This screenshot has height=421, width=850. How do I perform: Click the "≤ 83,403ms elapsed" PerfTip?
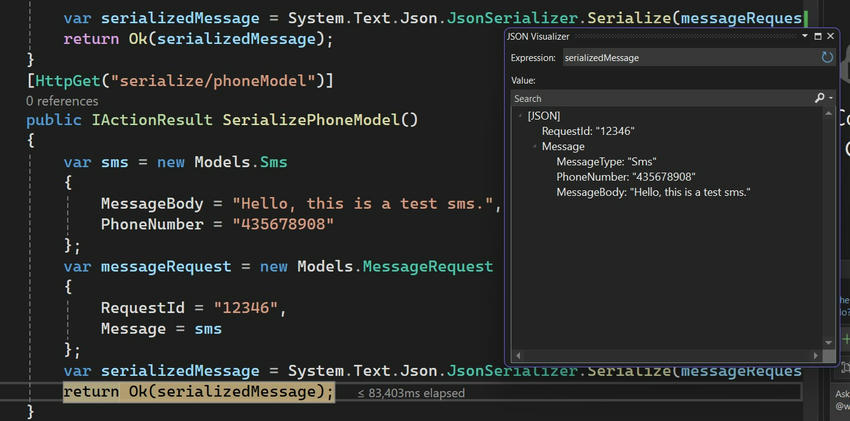(411, 393)
